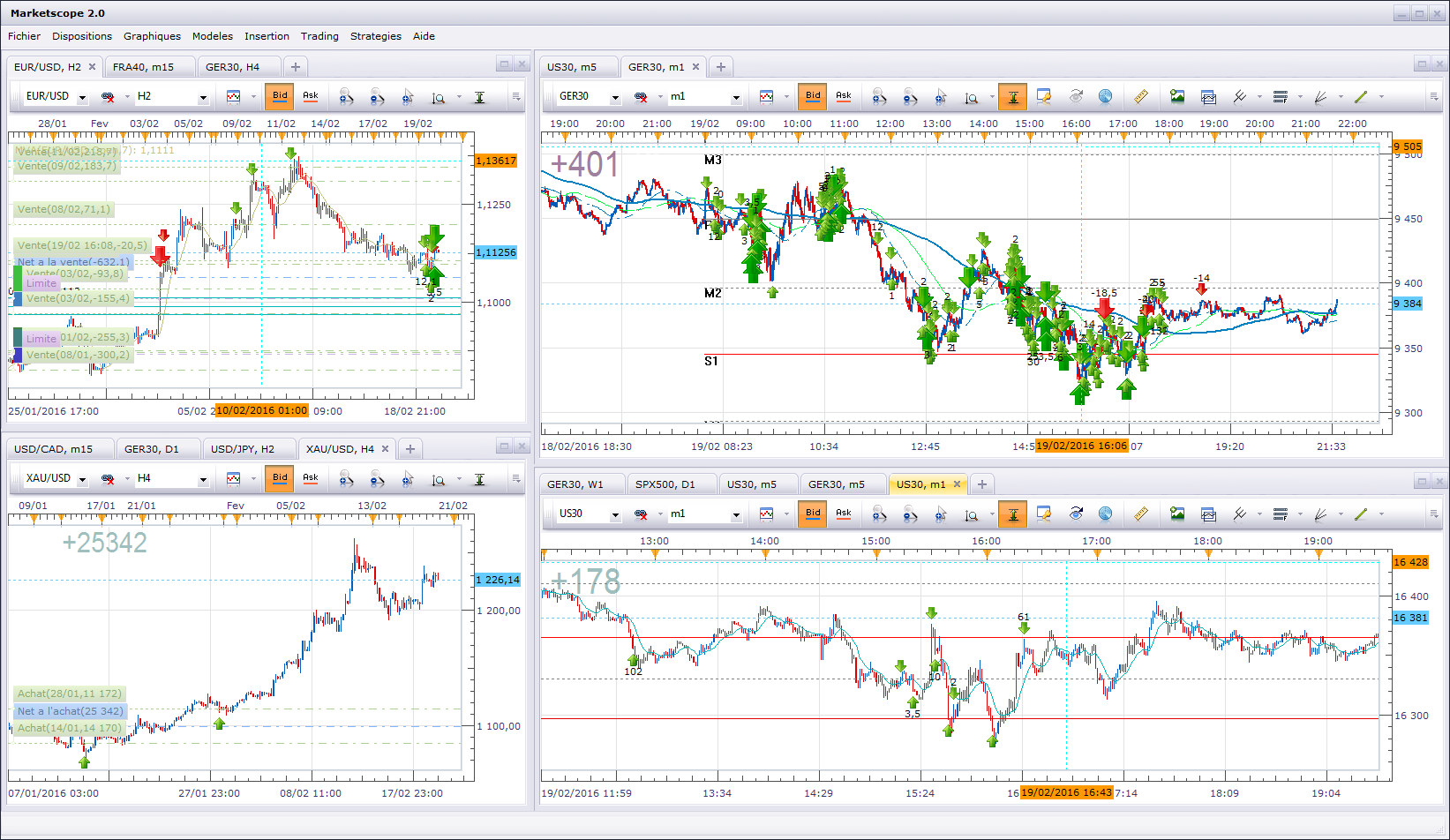
Task: Select the ruler measure tool in GER30 toolbar
Action: tap(1140, 96)
